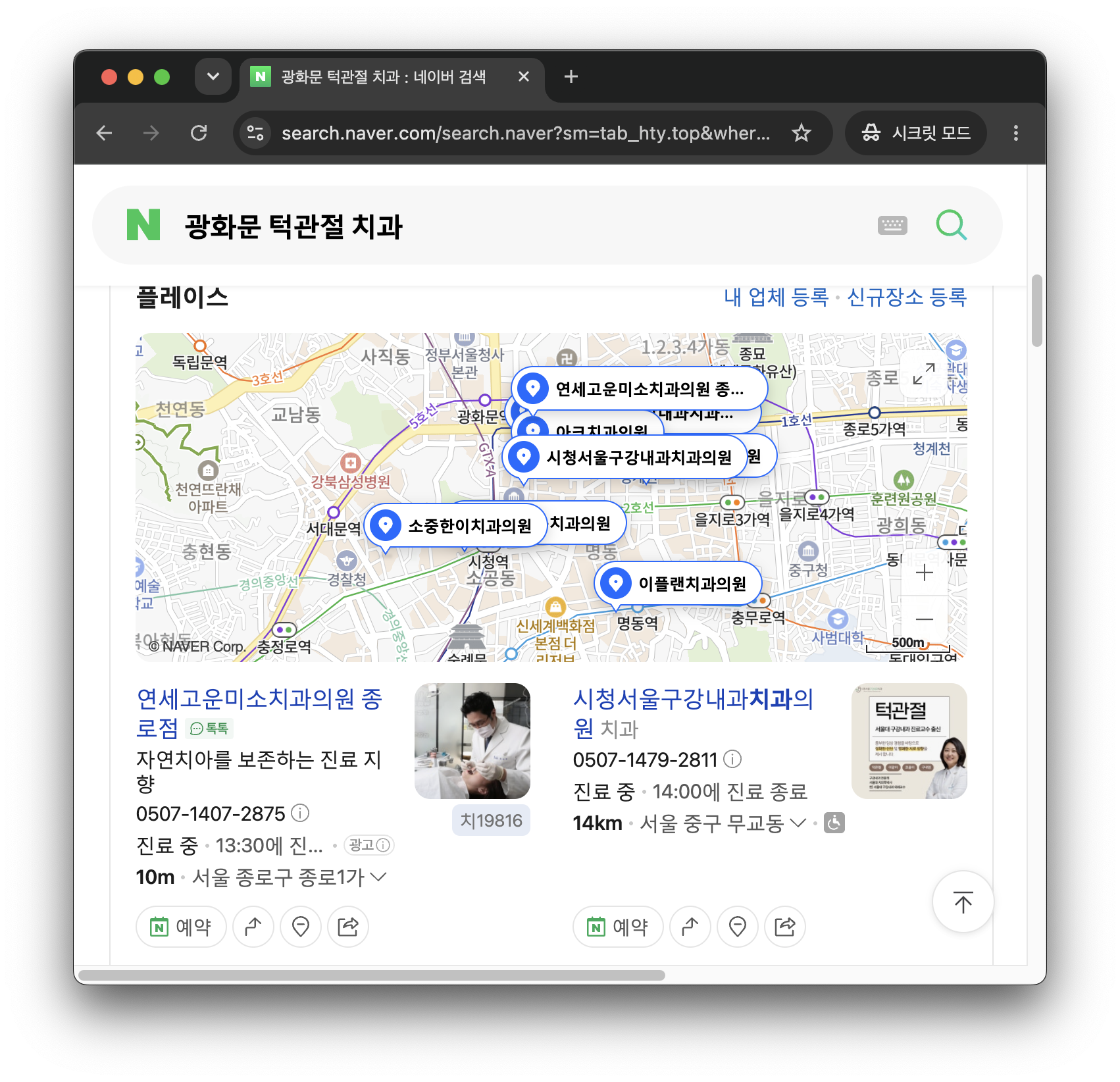Open the on-screen keyboard icon
The image size is (1120, 1082).
(x=892, y=225)
